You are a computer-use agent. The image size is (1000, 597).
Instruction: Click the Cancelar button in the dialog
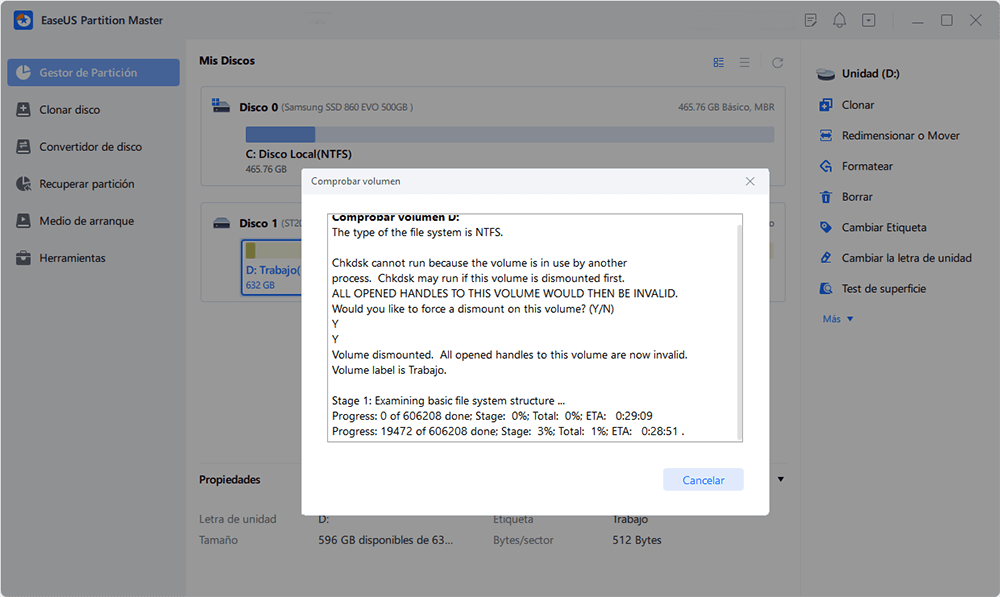click(x=703, y=480)
